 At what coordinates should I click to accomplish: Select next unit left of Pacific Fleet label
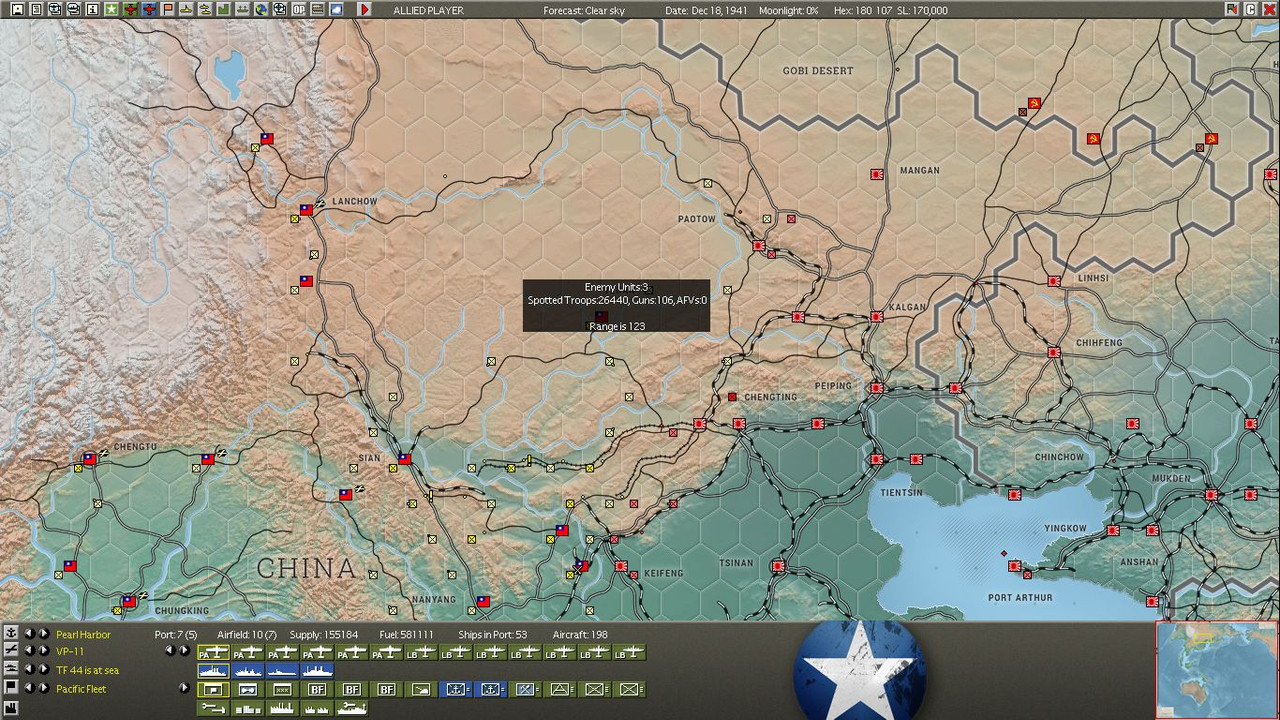(44, 688)
